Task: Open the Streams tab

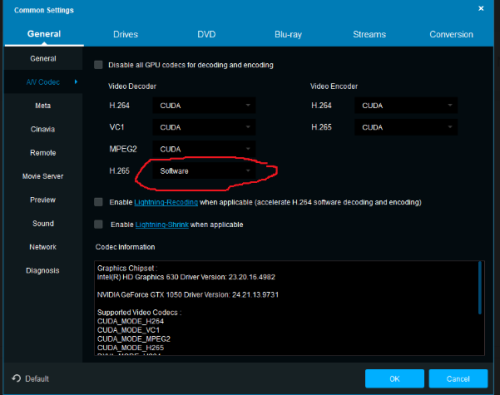Action: tap(369, 34)
